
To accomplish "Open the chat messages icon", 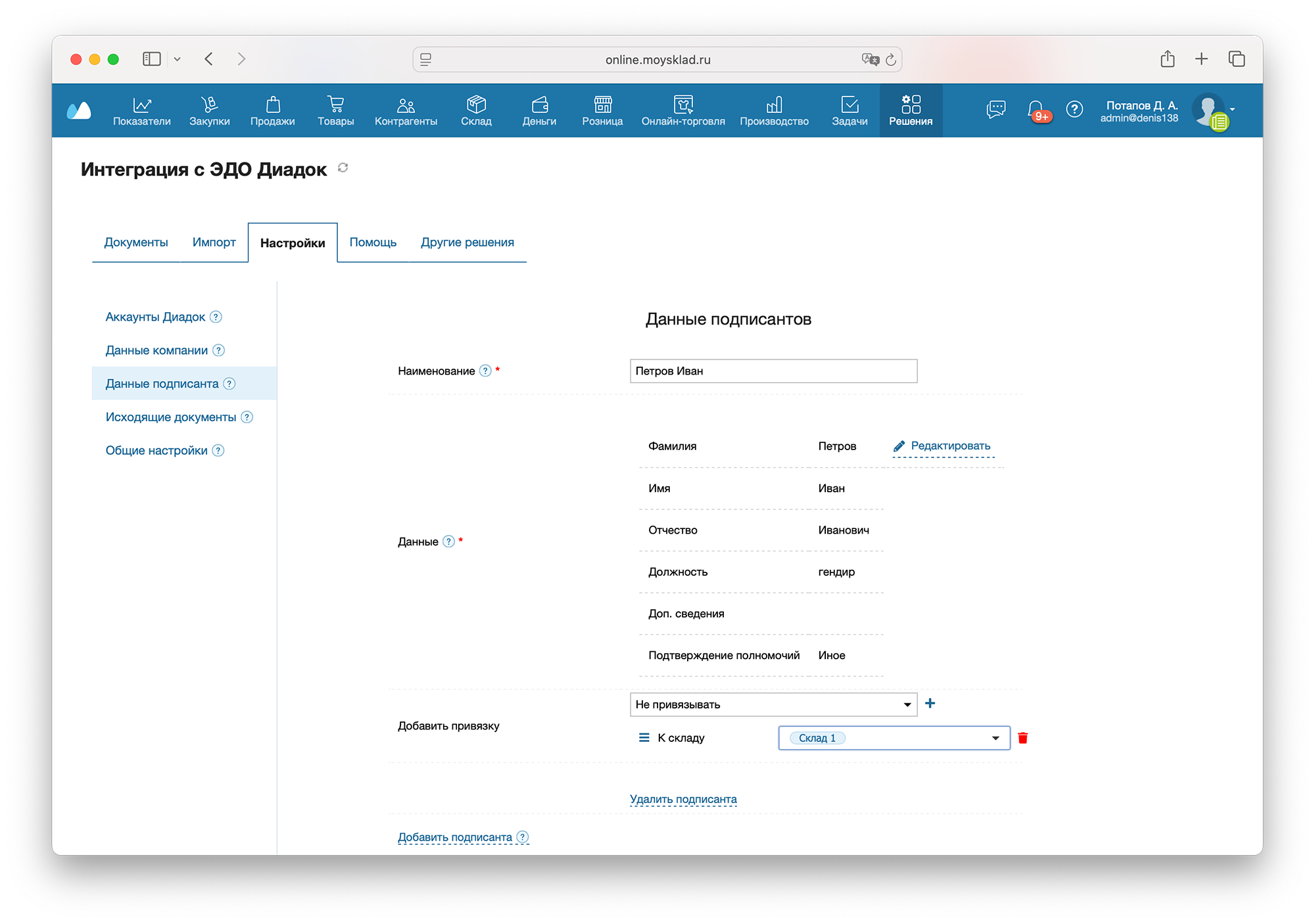I will pyautogui.click(x=995, y=109).
